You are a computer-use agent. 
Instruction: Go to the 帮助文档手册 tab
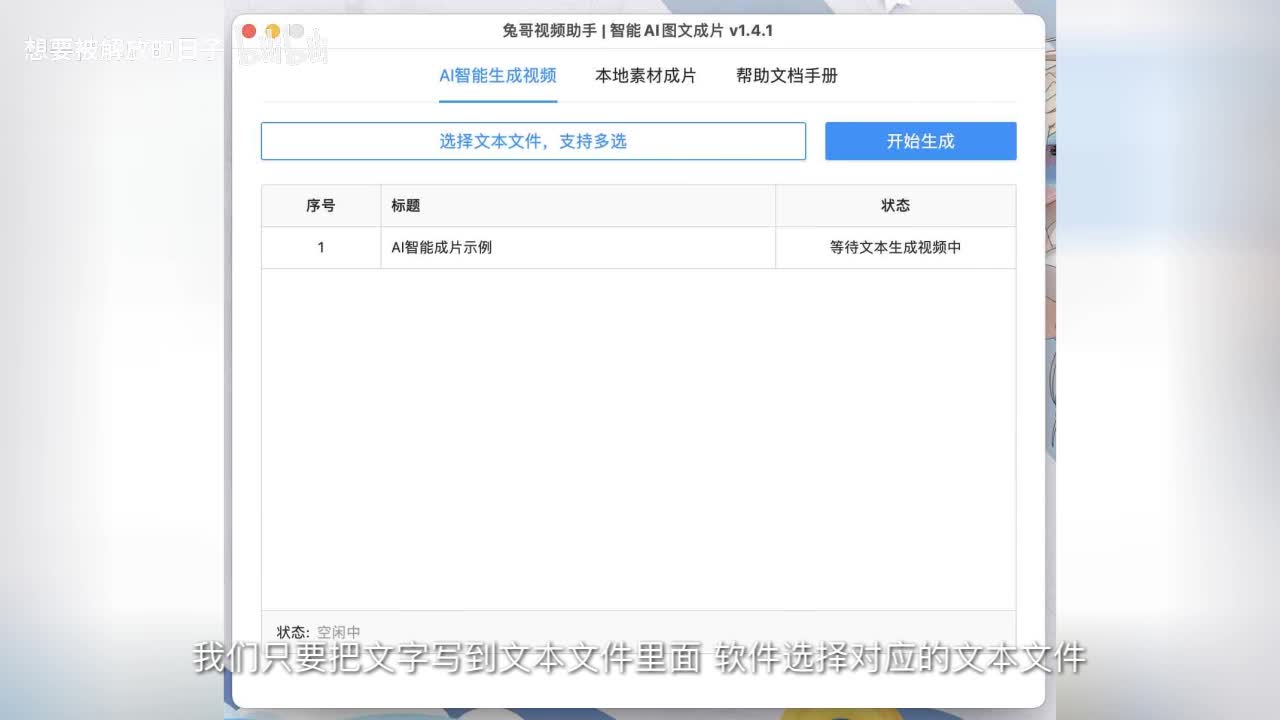pos(786,76)
